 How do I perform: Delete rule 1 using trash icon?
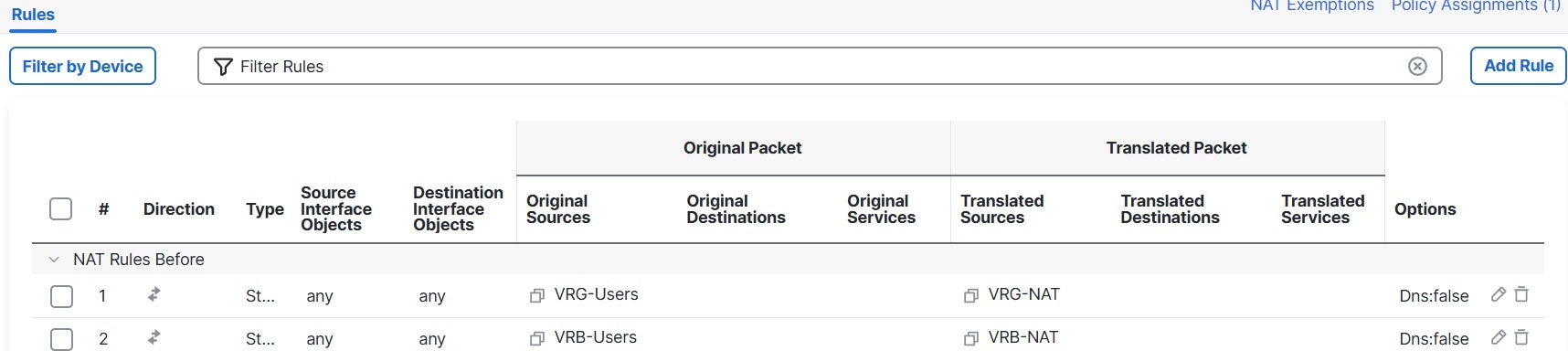coord(1521,294)
